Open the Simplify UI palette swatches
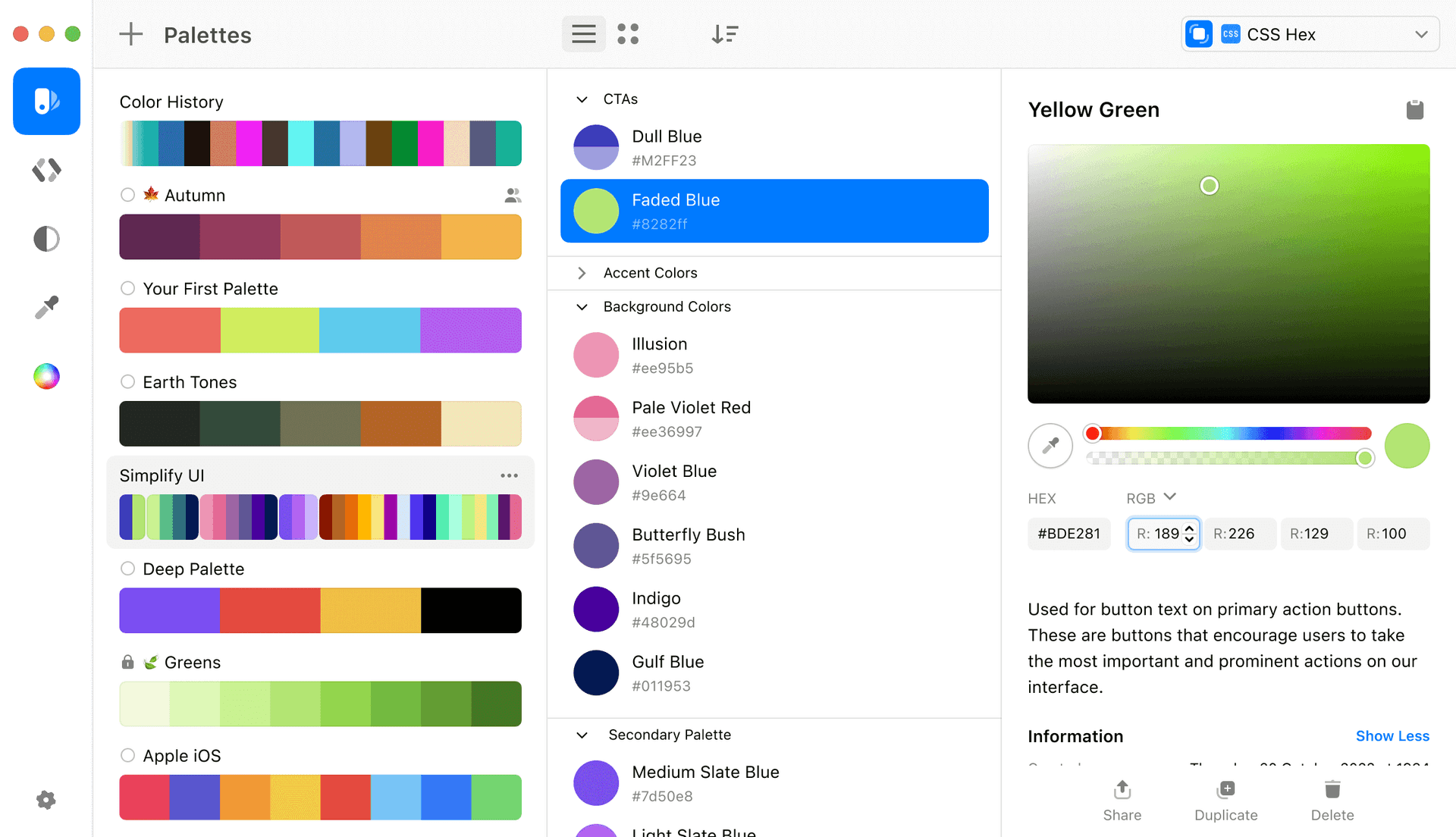 coord(320,517)
